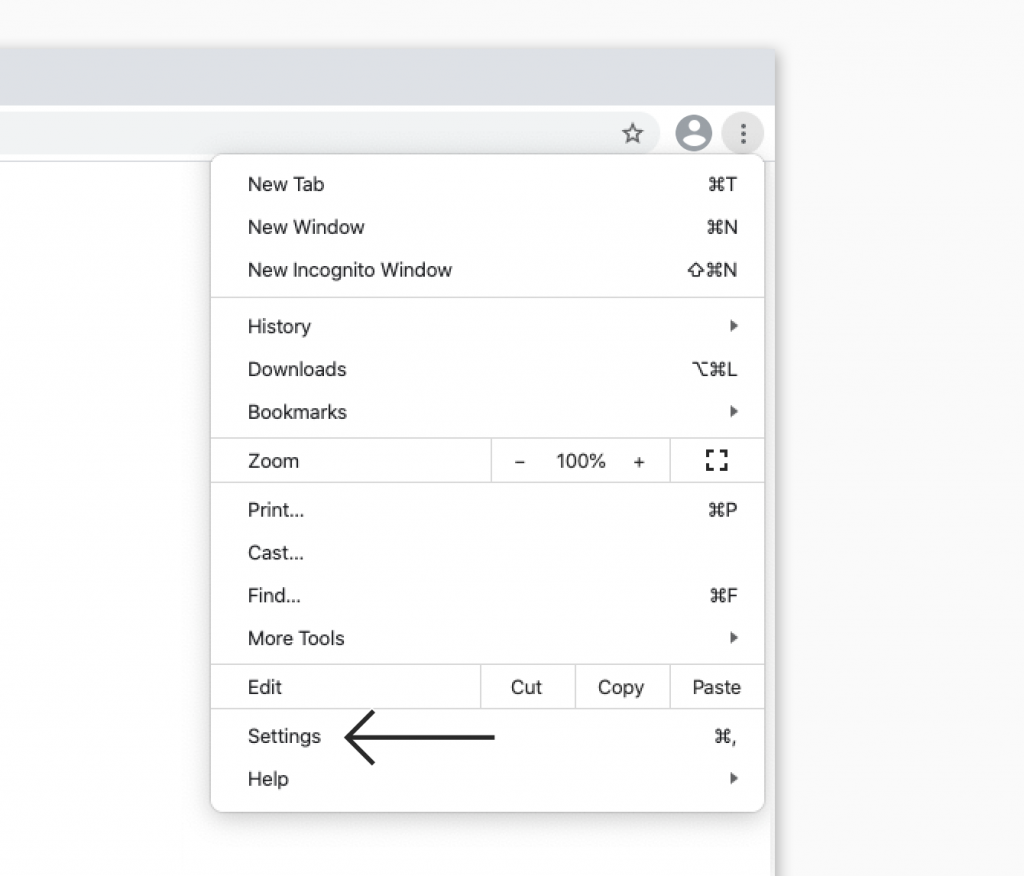
Task: Choose New Window menu item
Action: point(306,227)
